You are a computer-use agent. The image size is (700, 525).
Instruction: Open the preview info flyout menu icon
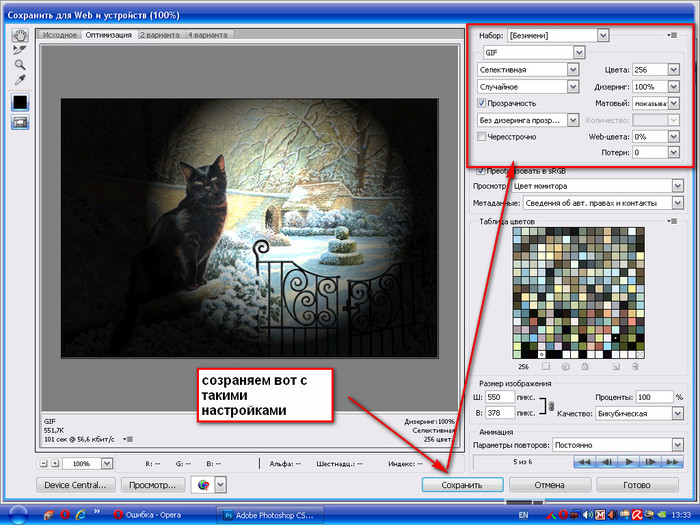(x=128, y=439)
